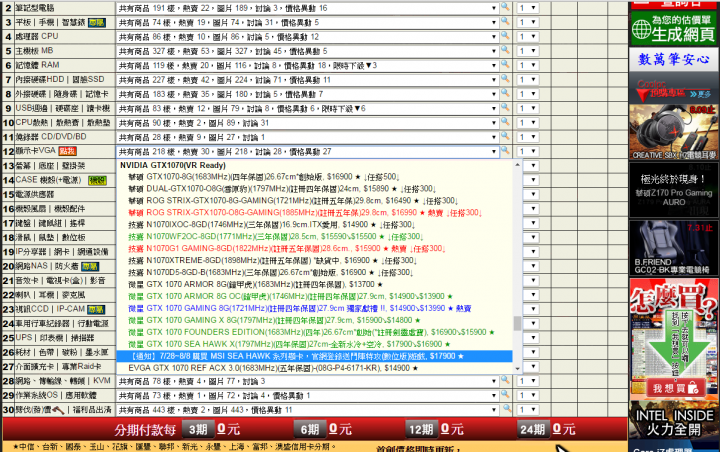Image resolution: width=720 pixels, height=452 pixels.
Task: Click the 顯示卡VGA category label
Action: point(35,151)
